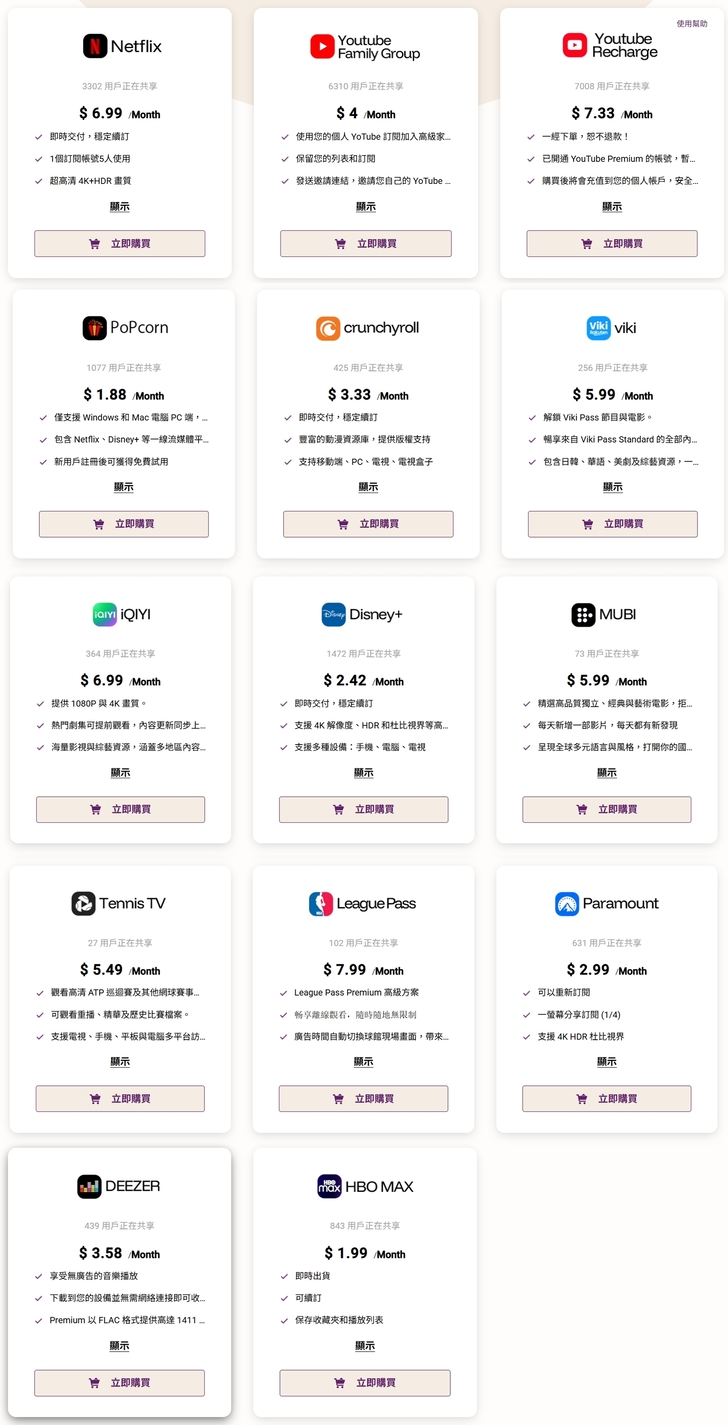Expand 顯示 under the PoPcorn plan
The width and height of the screenshot is (728, 1425).
[x=124, y=487]
